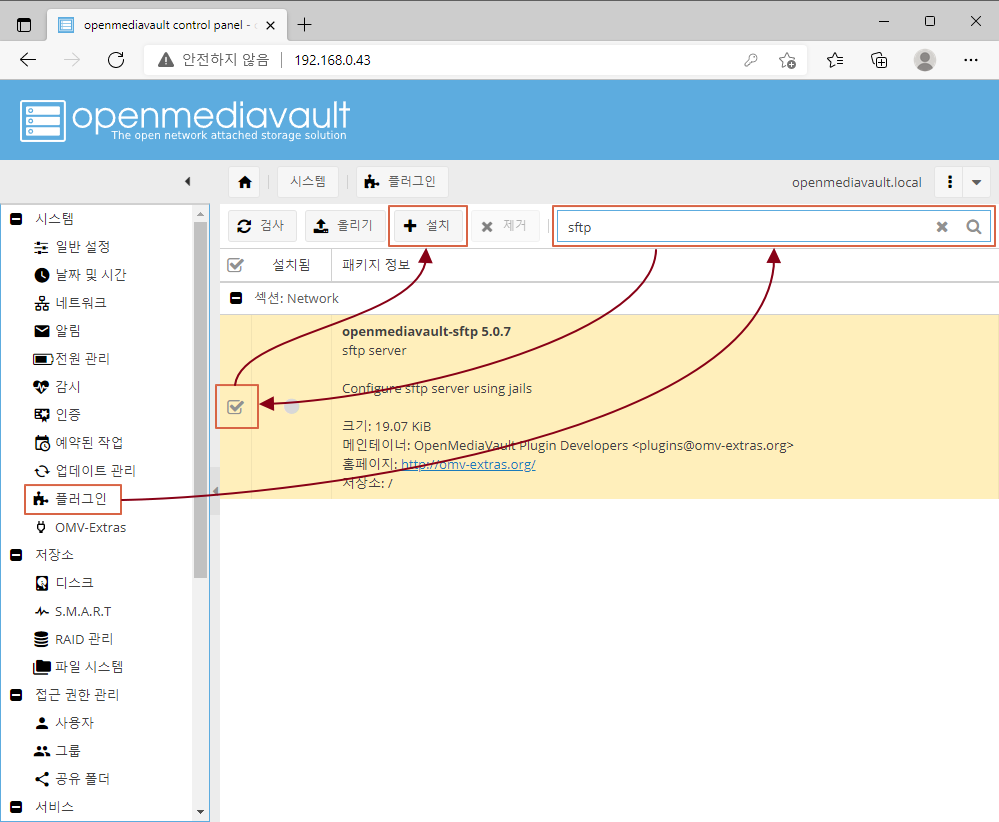Collapse the 서비스 tree group

(x=17, y=807)
